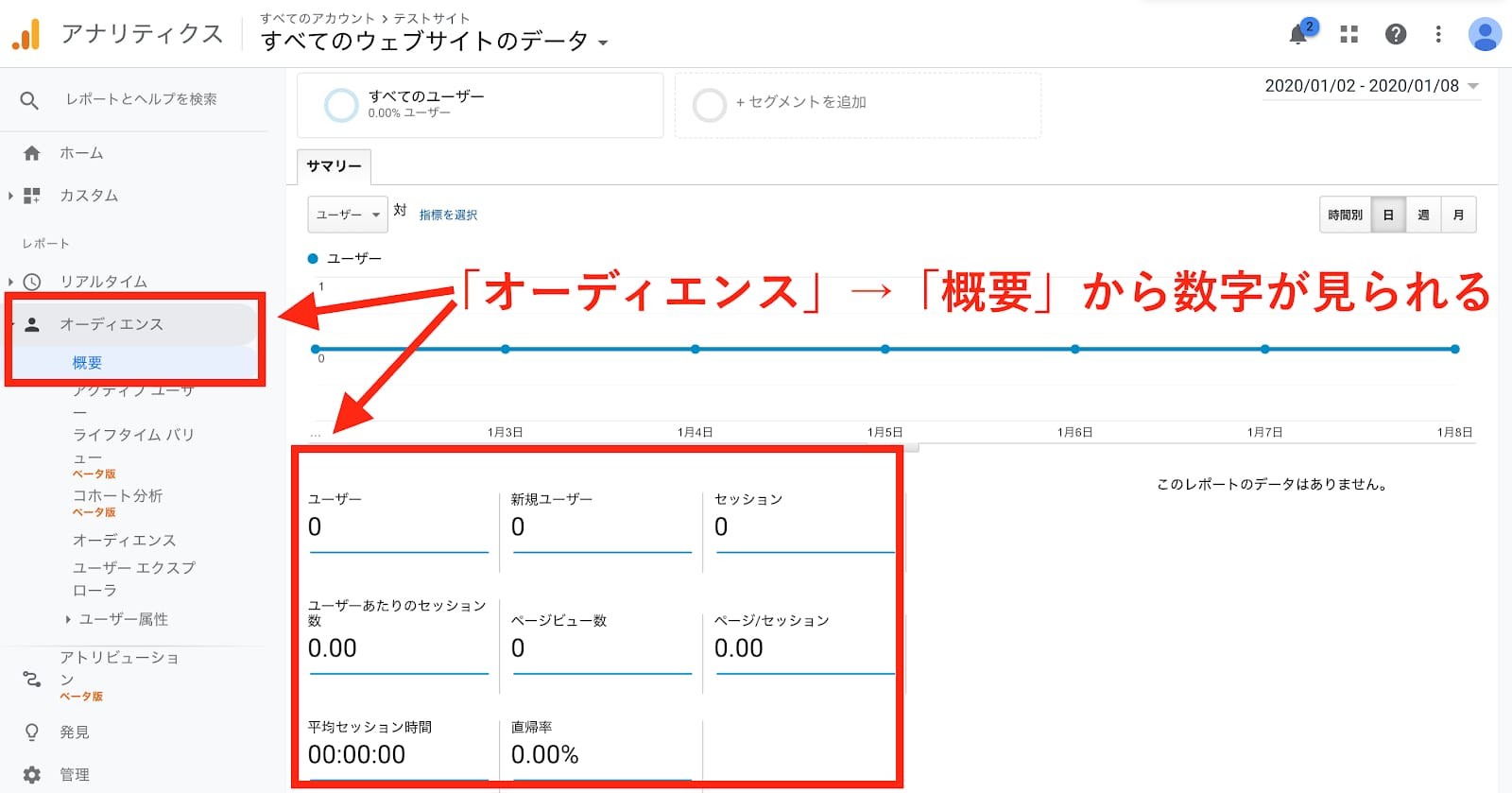Select the すべてのユーザー segment

coord(480,105)
